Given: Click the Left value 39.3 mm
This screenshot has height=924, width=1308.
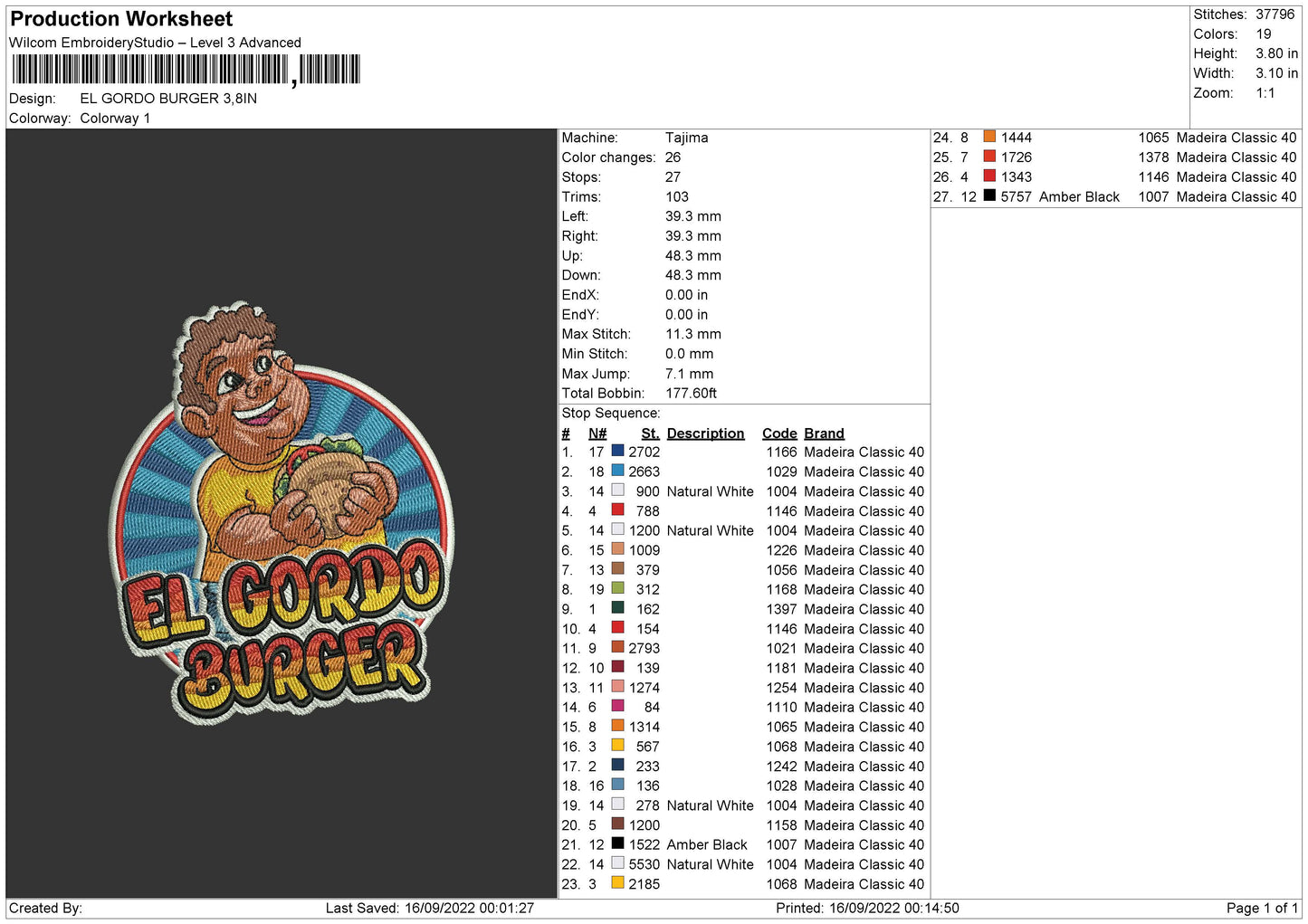Looking at the screenshot, I should tap(693, 216).
